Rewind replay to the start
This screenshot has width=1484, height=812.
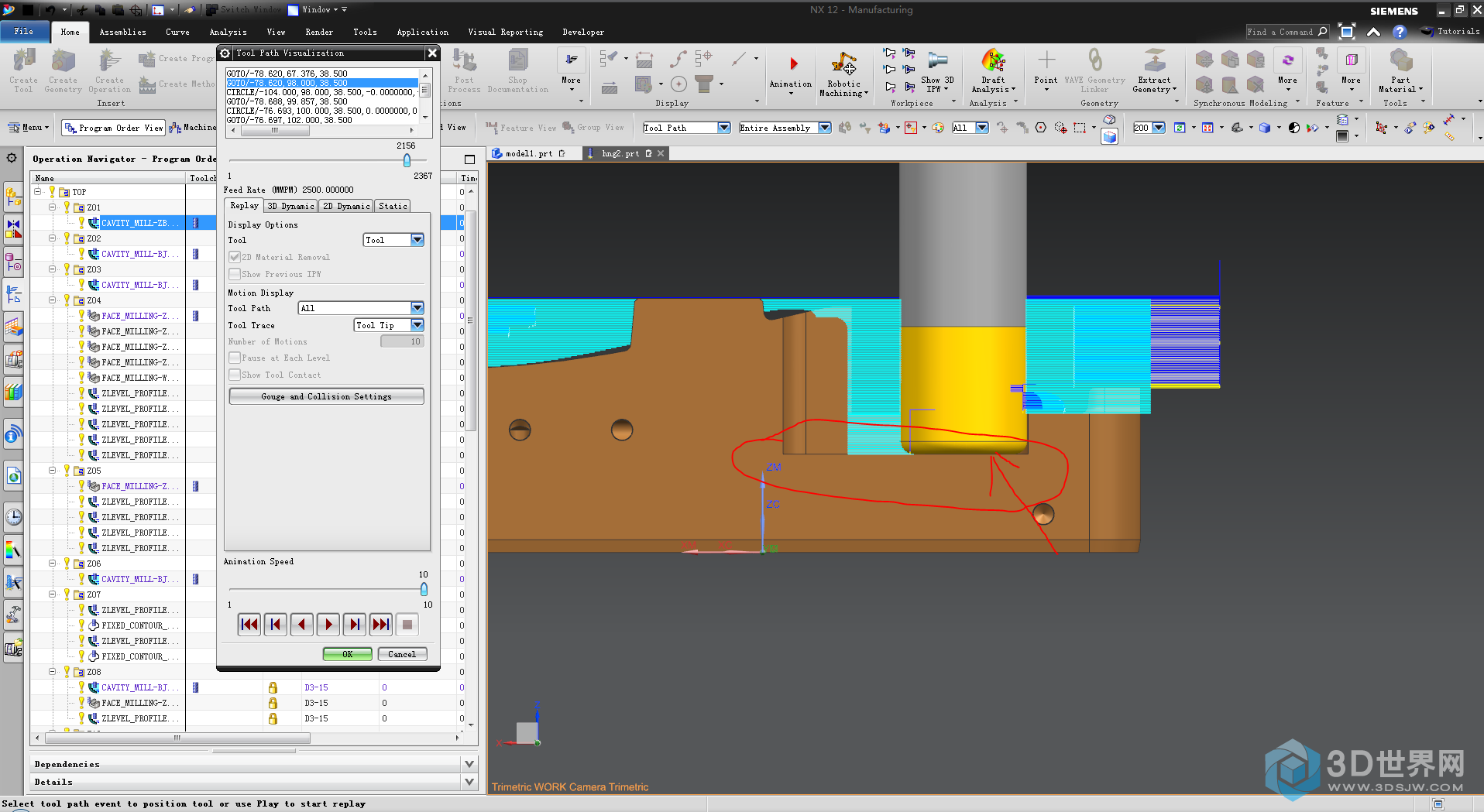(249, 625)
